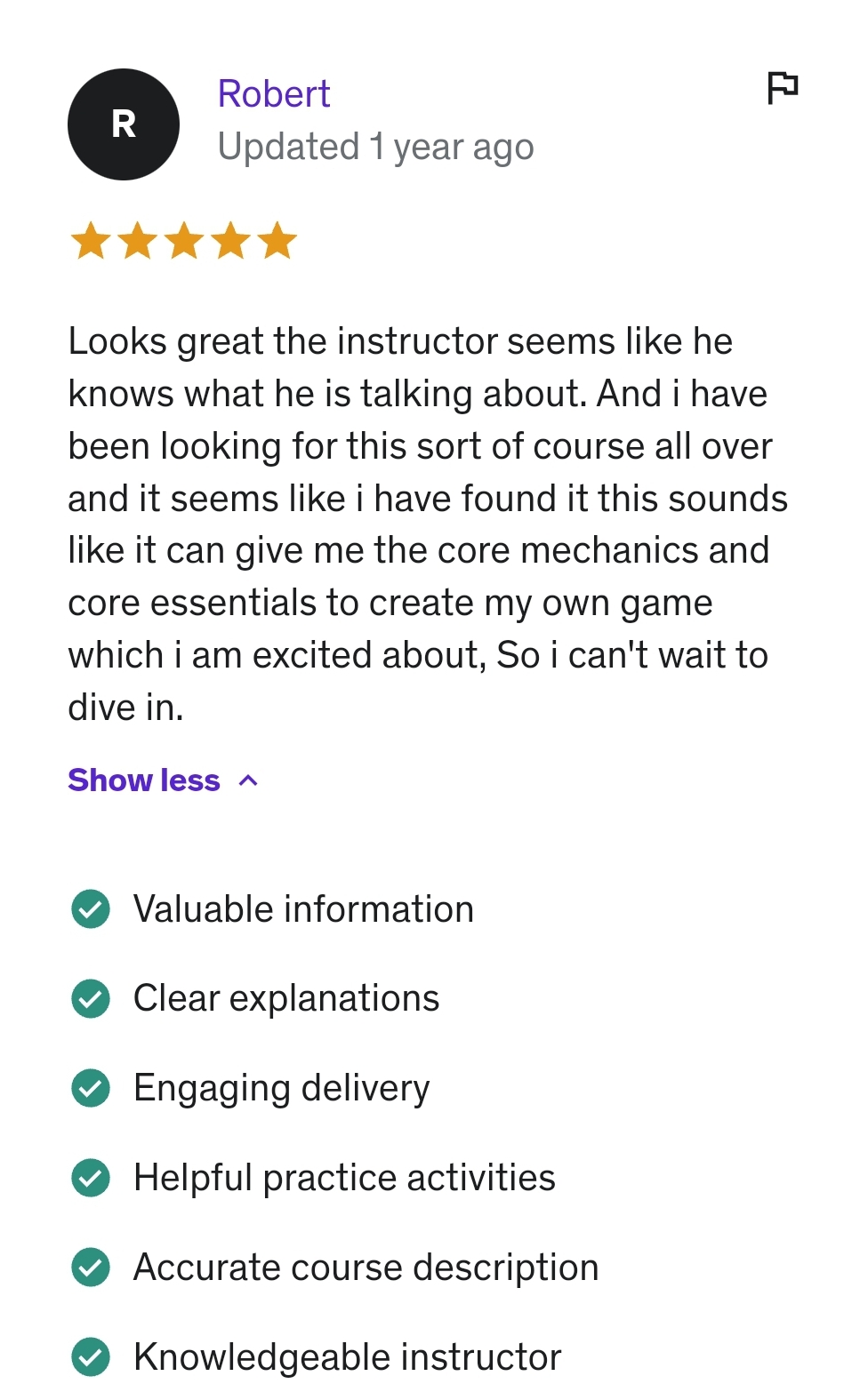
Task: Click the report flag icon
Action: [x=783, y=88]
